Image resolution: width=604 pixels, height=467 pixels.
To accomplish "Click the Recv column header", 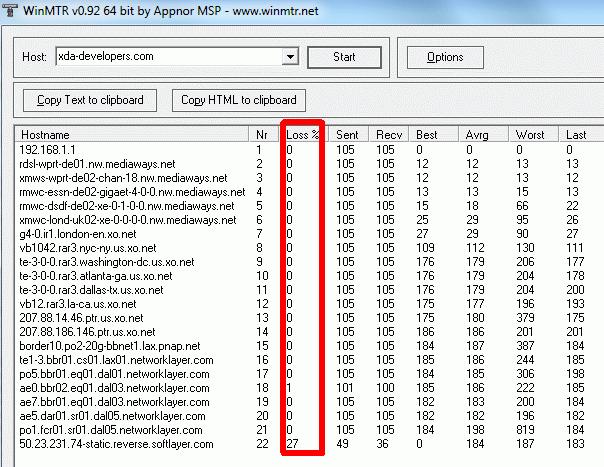I will click(x=390, y=134).
